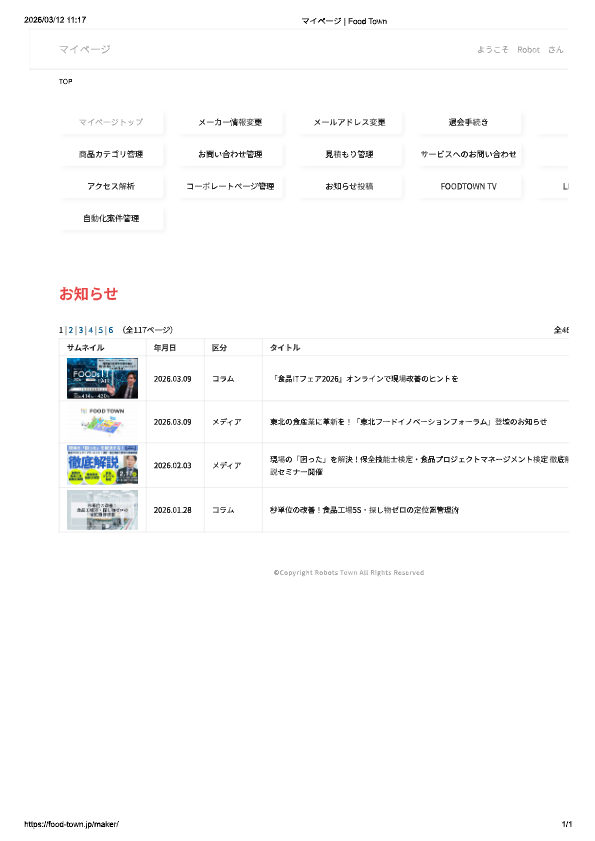Click the 区分 column header
595x841 pixels.
click(x=219, y=348)
